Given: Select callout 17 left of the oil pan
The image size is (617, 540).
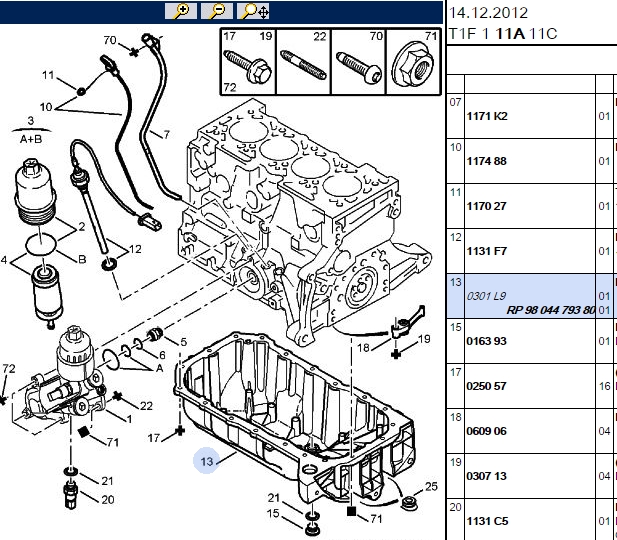Looking at the screenshot, I should (154, 438).
